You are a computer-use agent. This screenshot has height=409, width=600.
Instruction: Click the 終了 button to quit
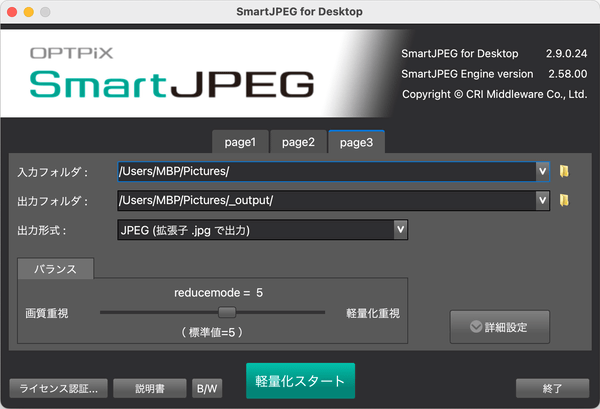coord(552,388)
